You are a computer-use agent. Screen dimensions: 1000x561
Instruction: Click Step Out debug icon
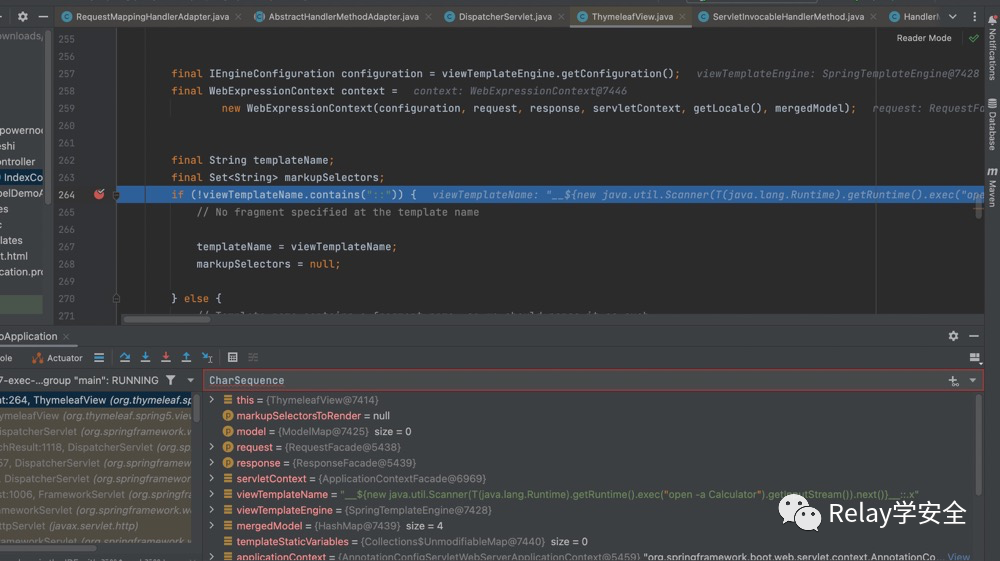click(186, 358)
